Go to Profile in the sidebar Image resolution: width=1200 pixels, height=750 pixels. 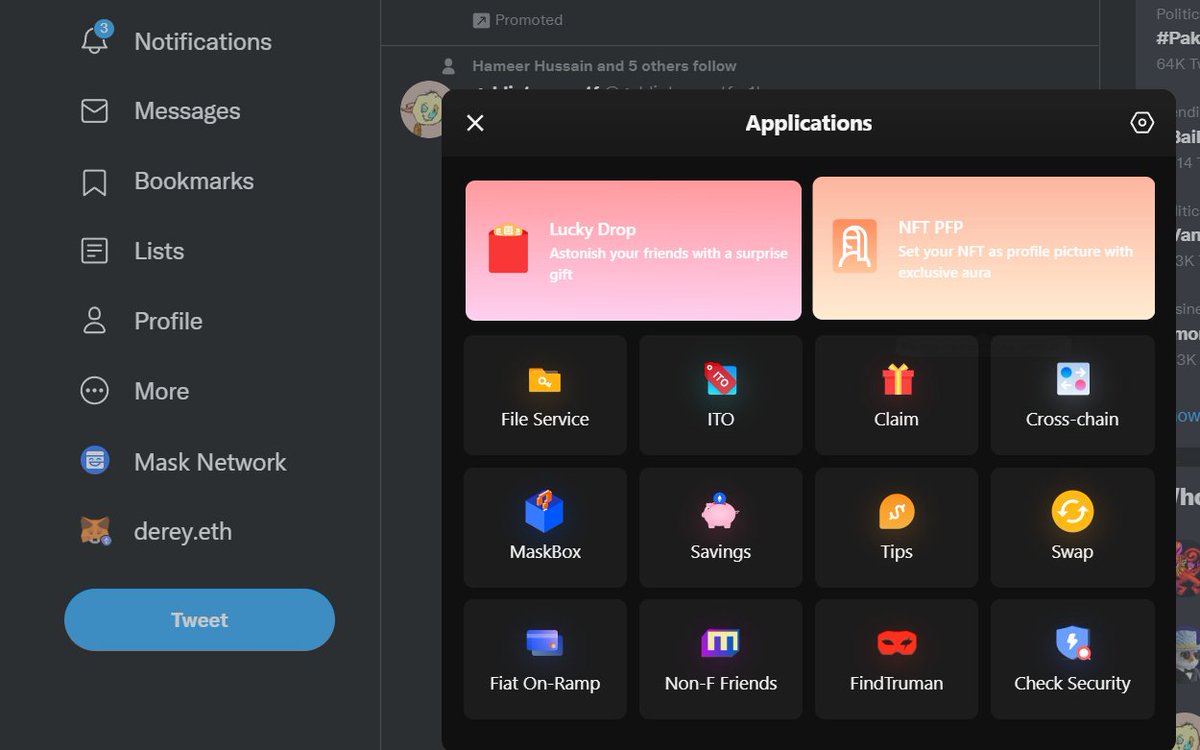(x=142, y=321)
